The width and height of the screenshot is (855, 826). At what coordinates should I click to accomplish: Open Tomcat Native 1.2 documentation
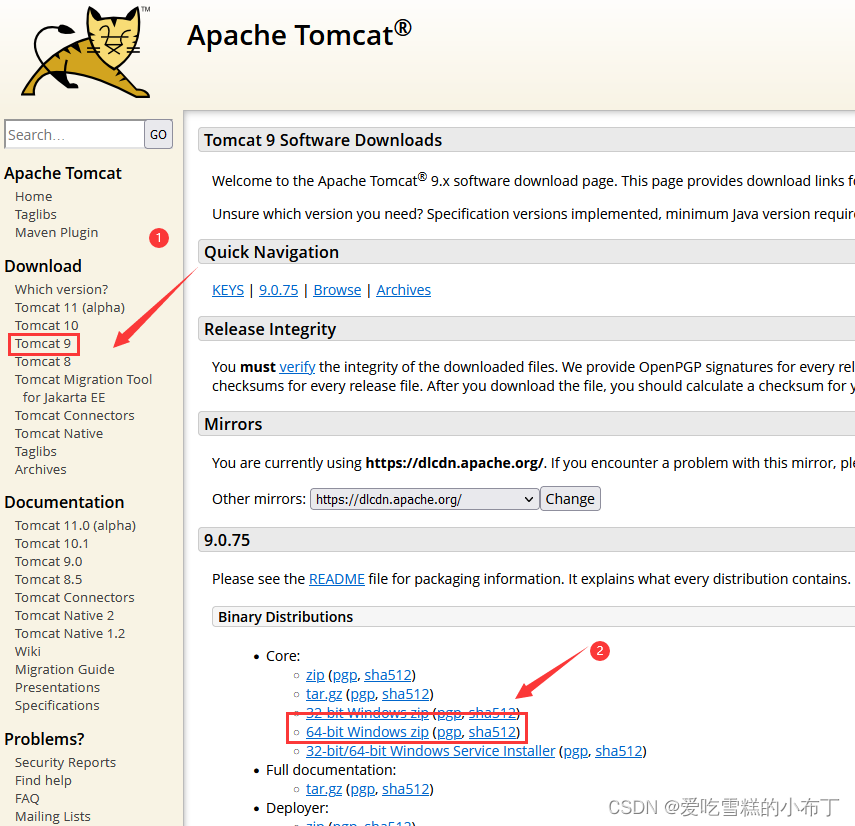[x=70, y=633]
